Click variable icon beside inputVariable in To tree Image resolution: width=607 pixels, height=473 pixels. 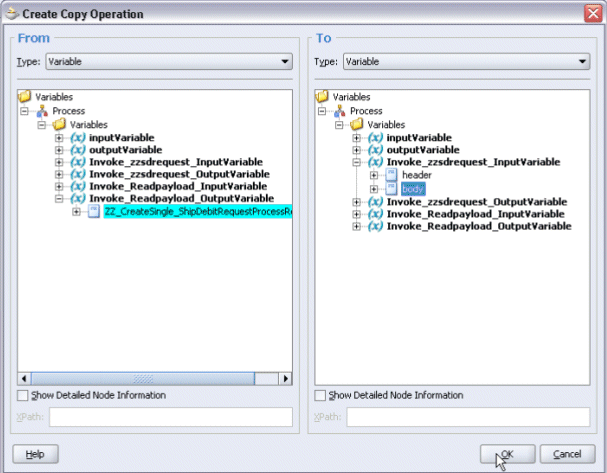click(x=375, y=138)
